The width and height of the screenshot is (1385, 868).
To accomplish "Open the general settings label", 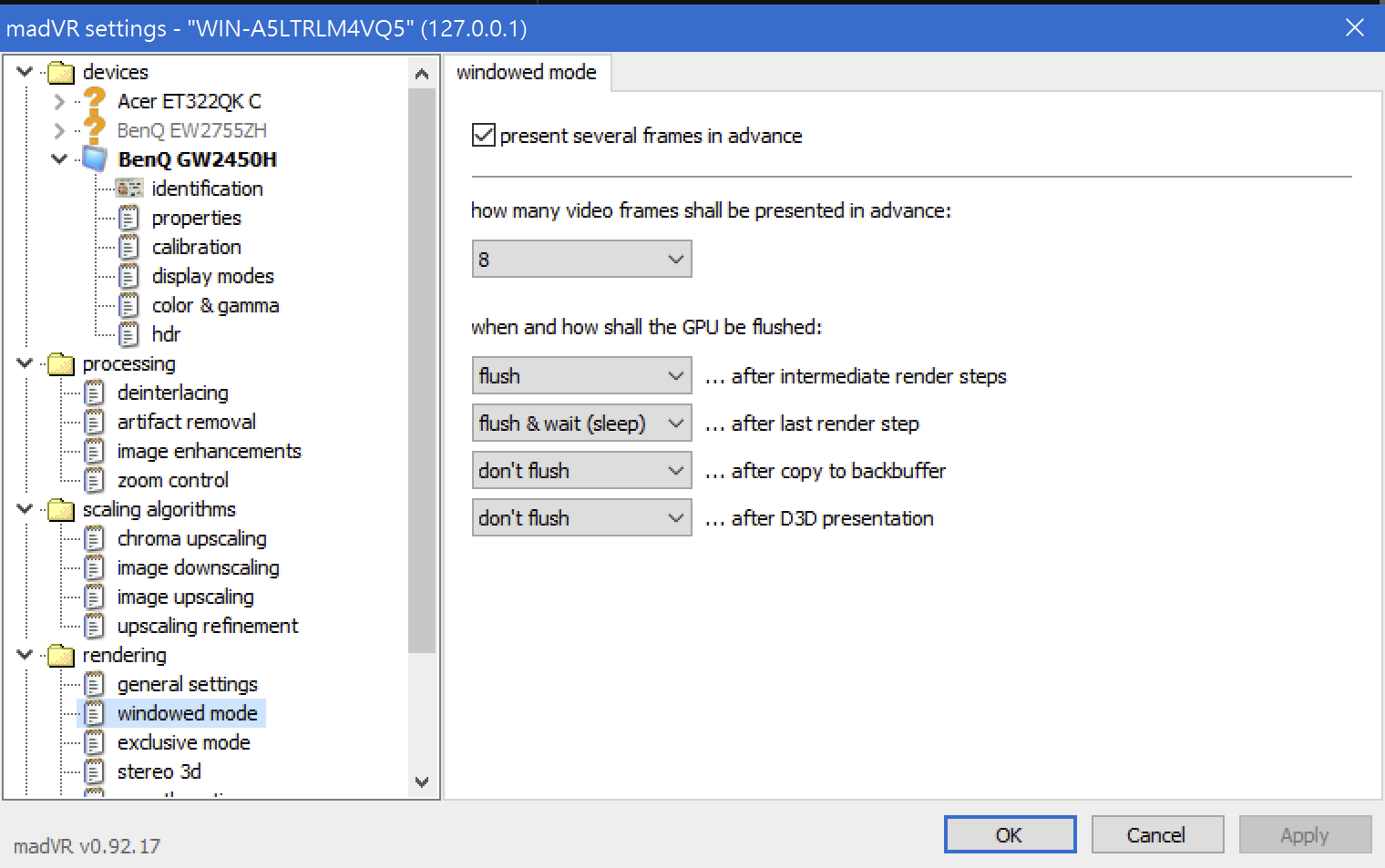I will coord(187,684).
